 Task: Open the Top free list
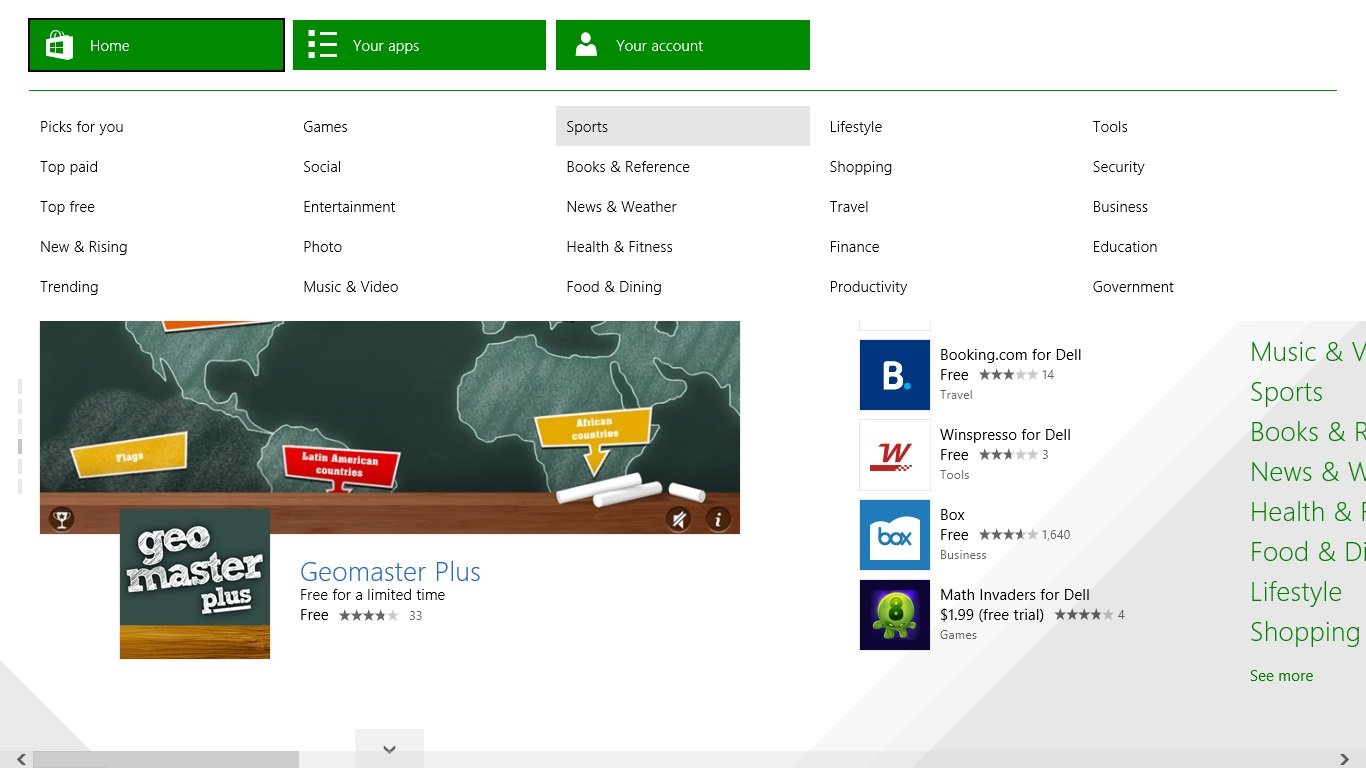point(68,207)
